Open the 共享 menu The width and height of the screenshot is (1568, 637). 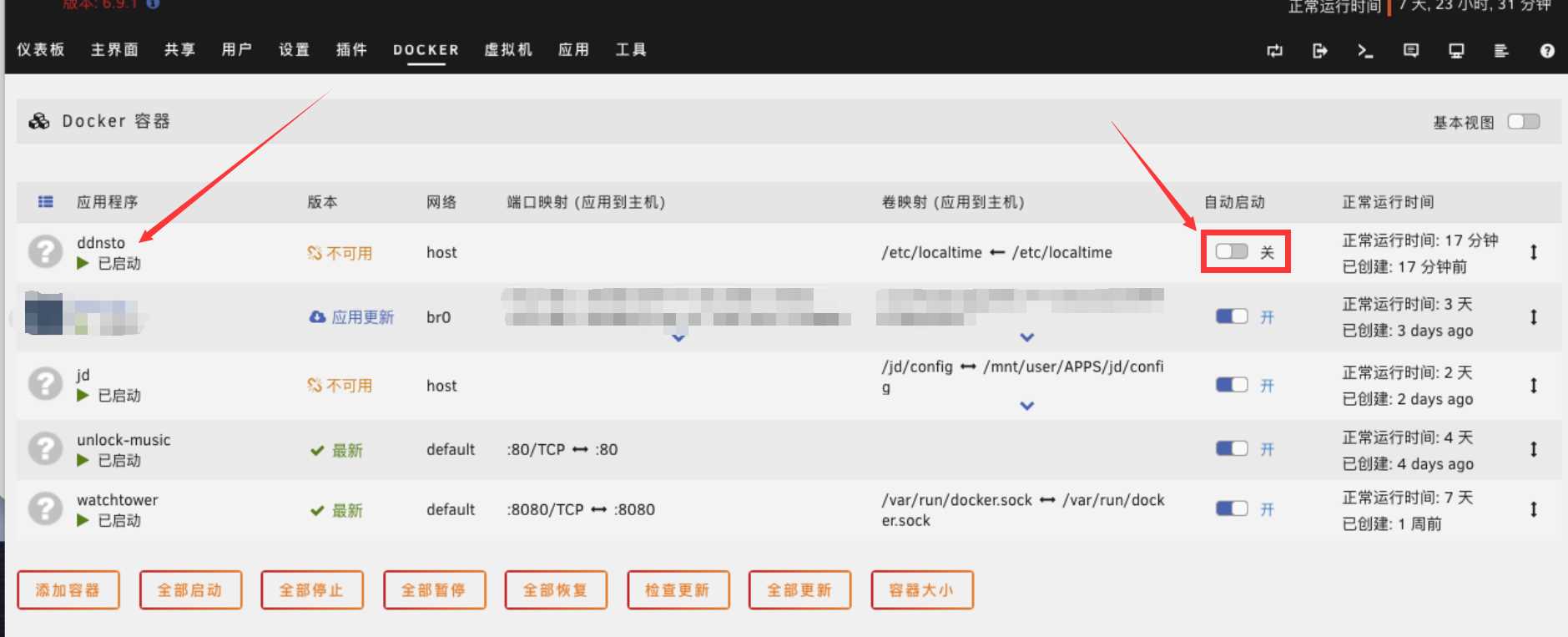179,49
